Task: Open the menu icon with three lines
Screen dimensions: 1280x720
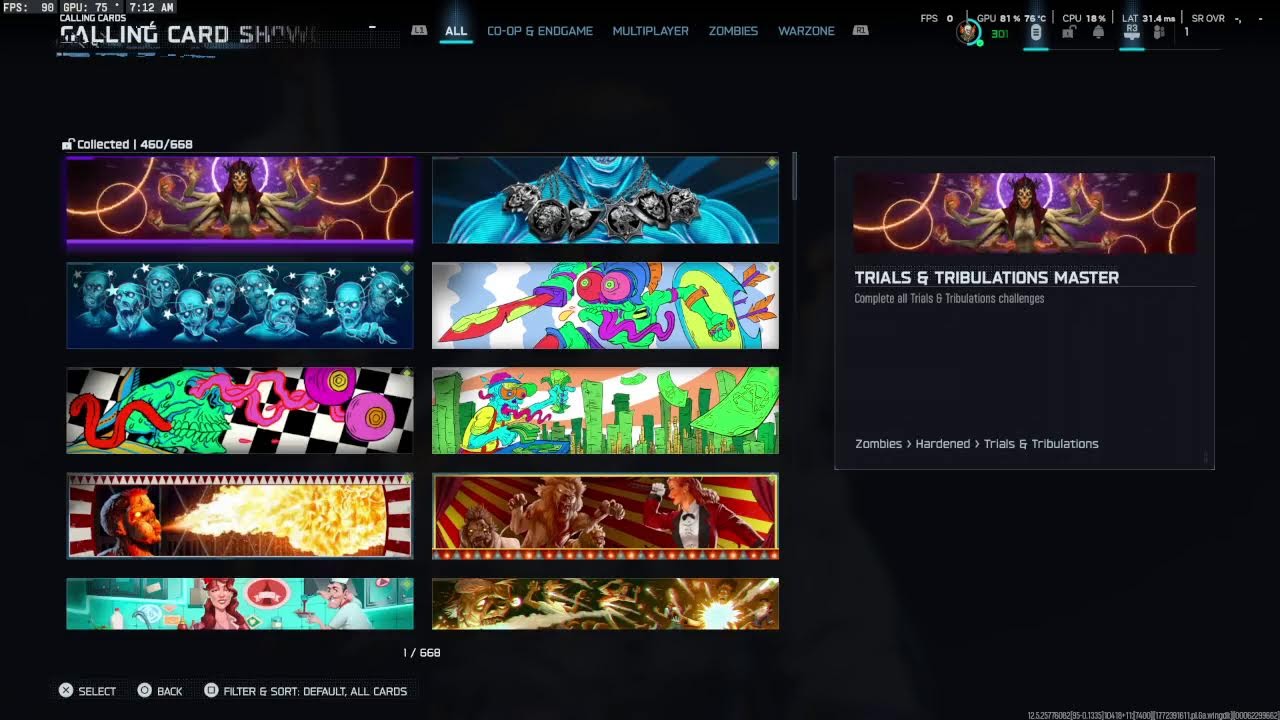Action: (1036, 33)
